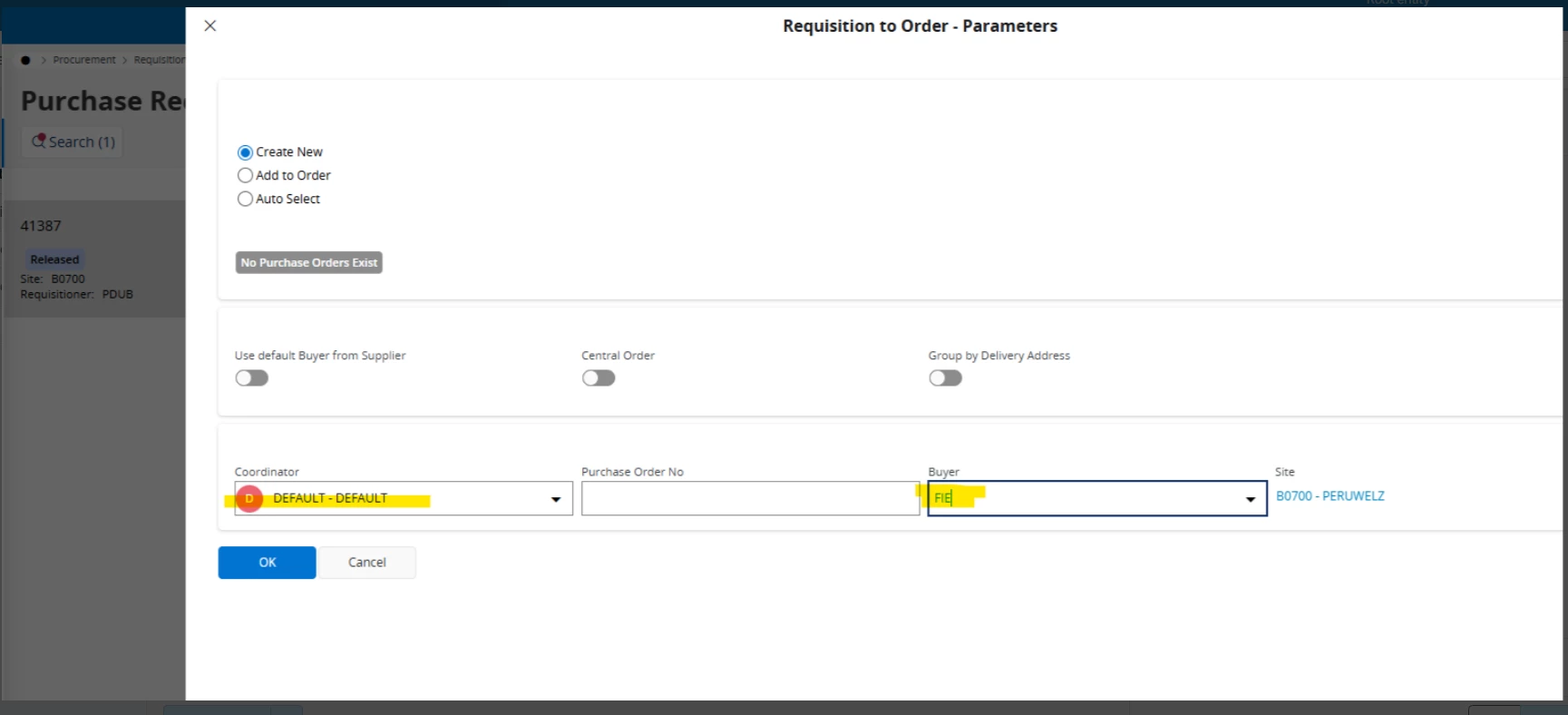Click the Site: B0700 text in requisition card
Image resolution: width=1568 pixels, height=715 pixels.
pyautogui.click(x=53, y=279)
